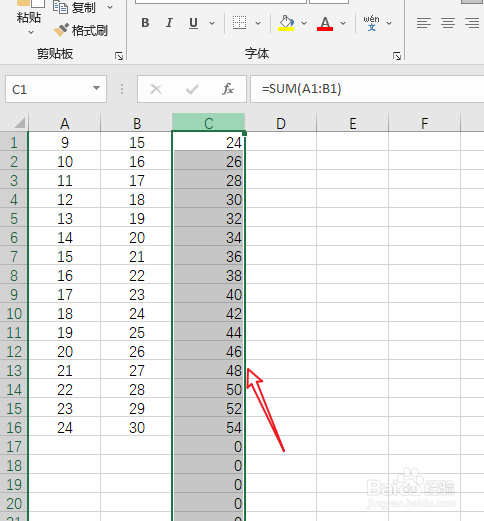Select row 17 header
484x521 pixels.
14,446
